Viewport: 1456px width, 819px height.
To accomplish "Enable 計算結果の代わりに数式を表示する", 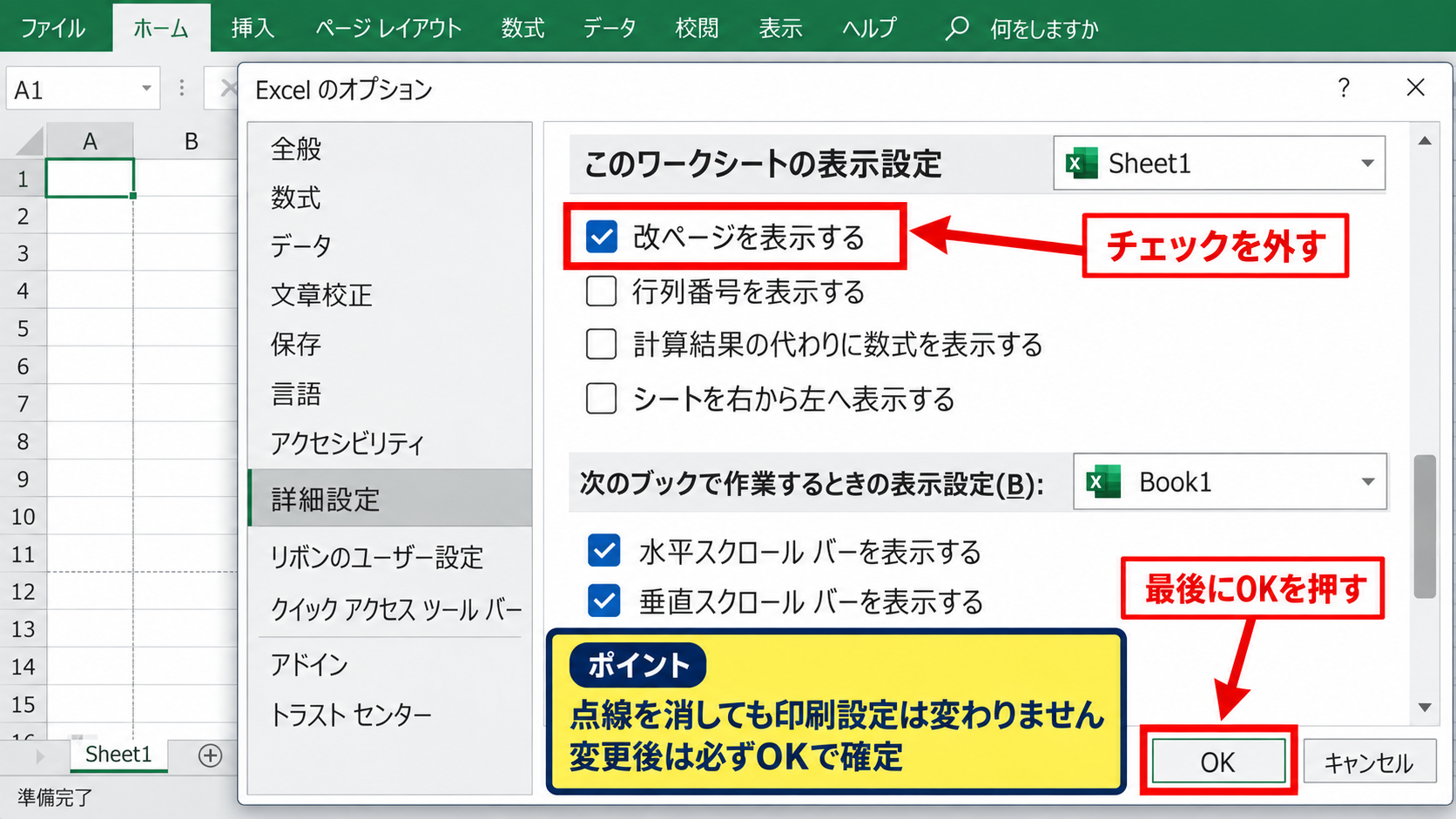I will tap(602, 345).
